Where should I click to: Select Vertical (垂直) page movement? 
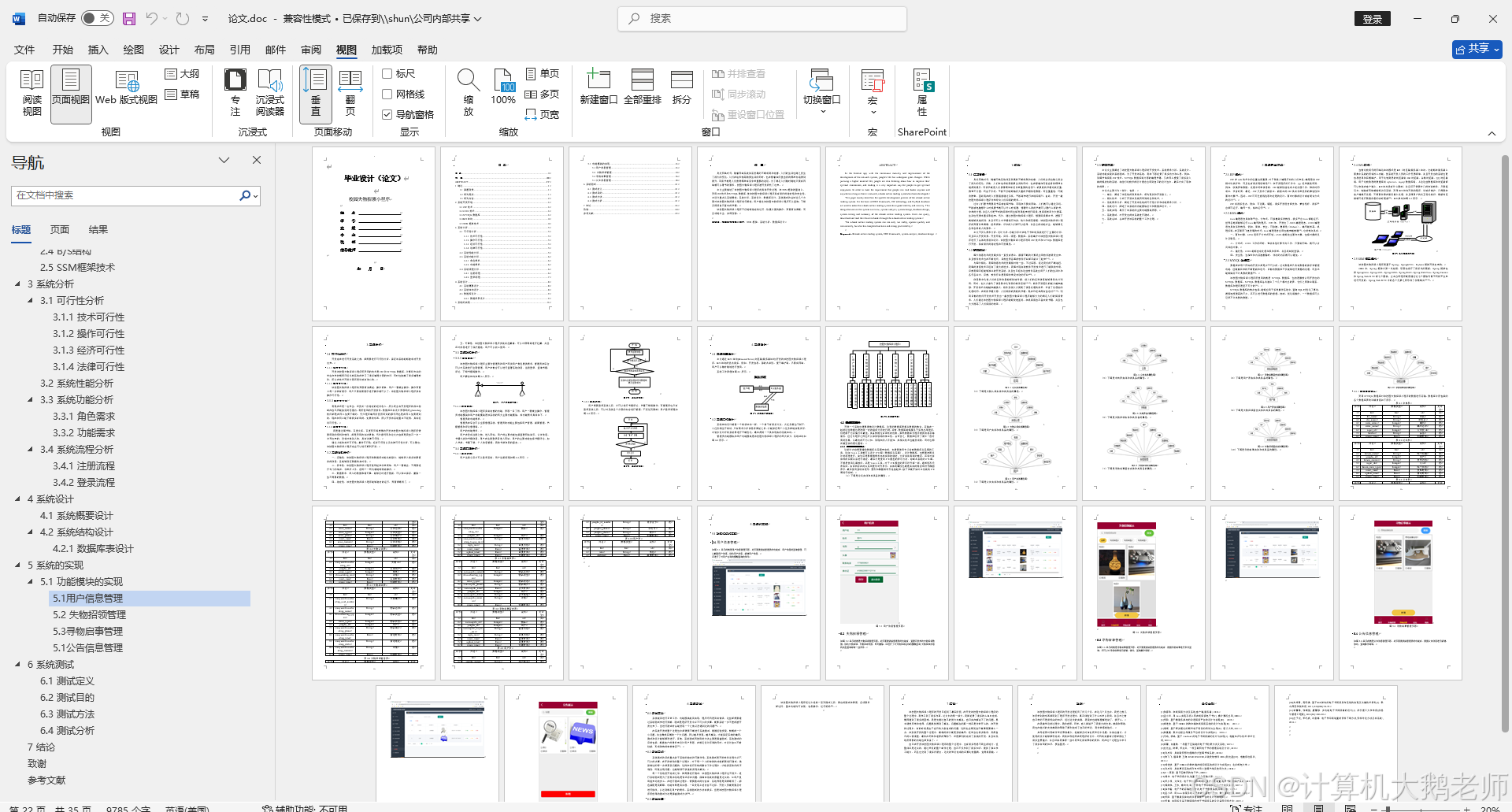click(x=315, y=94)
